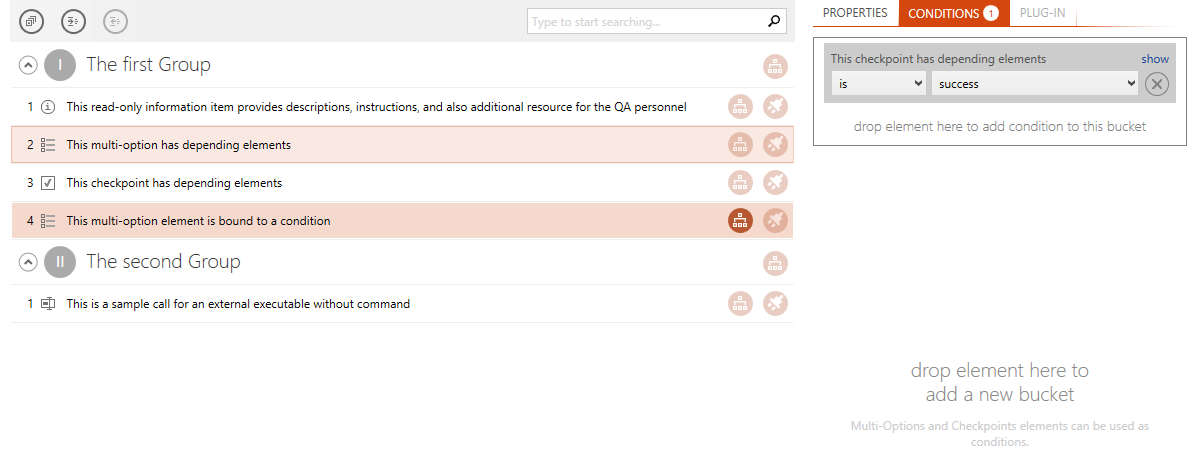Click active condition icon on multi-option row 4
Screen dimensions: 1189x450
click(x=740, y=221)
